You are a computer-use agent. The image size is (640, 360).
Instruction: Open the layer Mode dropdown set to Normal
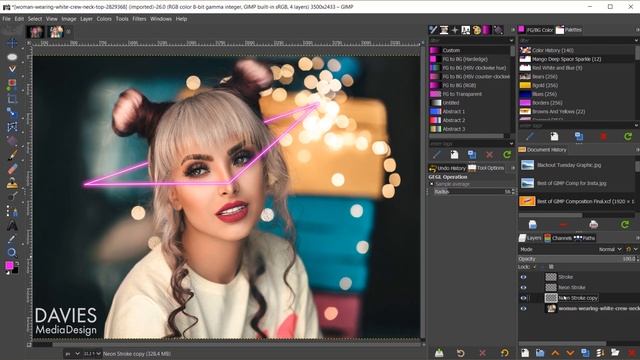[610, 249]
